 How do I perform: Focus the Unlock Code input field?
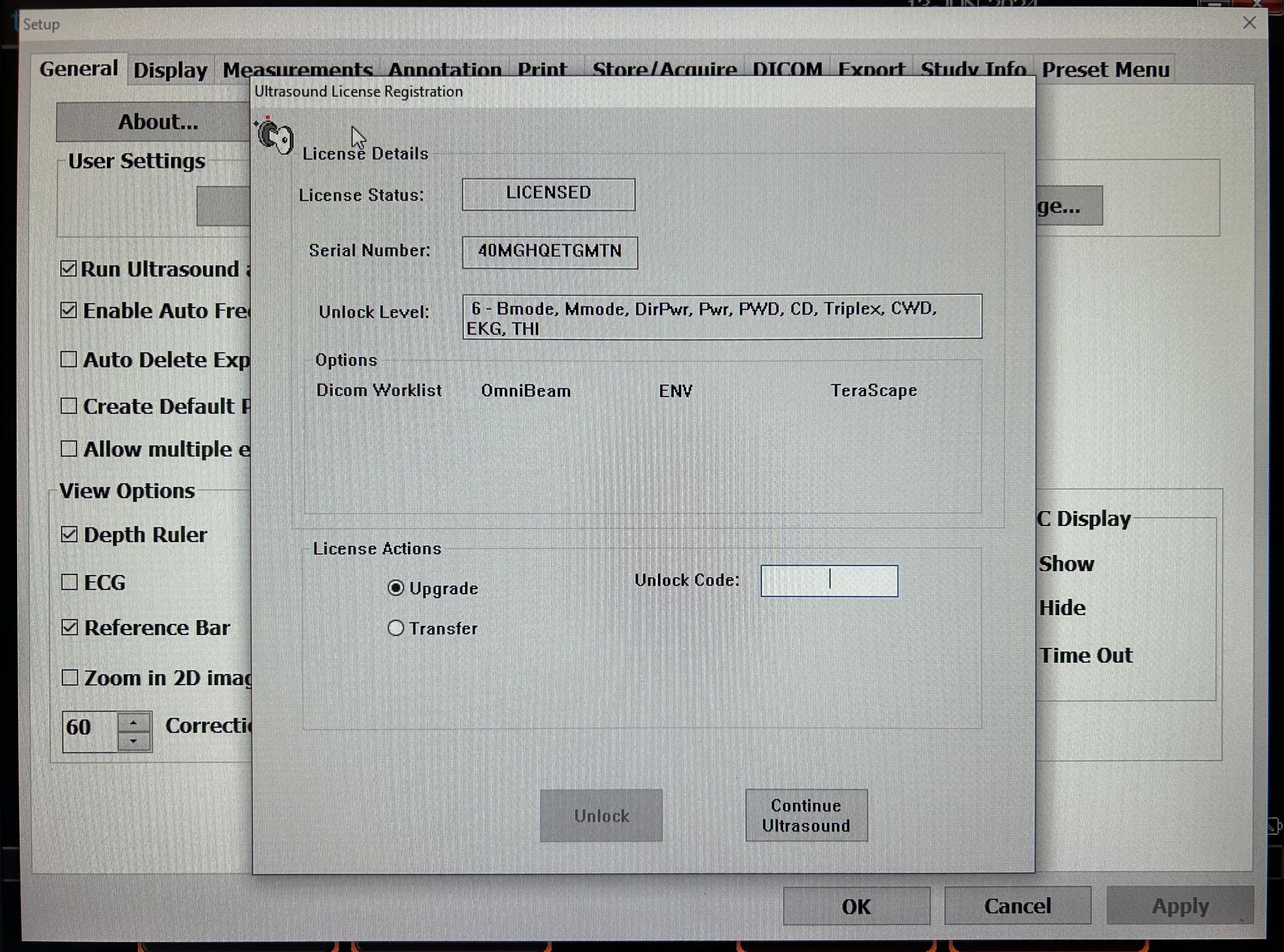click(829, 580)
